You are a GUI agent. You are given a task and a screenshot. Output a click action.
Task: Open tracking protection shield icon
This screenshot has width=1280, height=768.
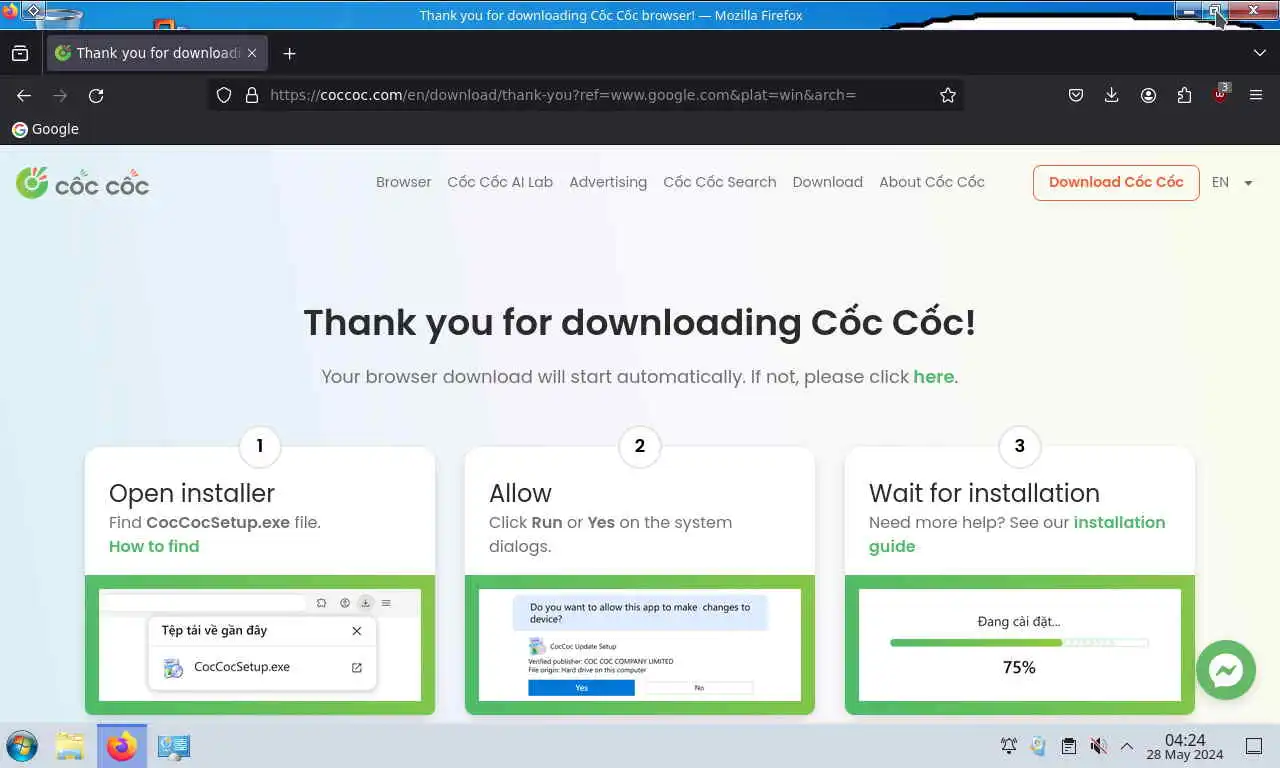[x=224, y=95]
